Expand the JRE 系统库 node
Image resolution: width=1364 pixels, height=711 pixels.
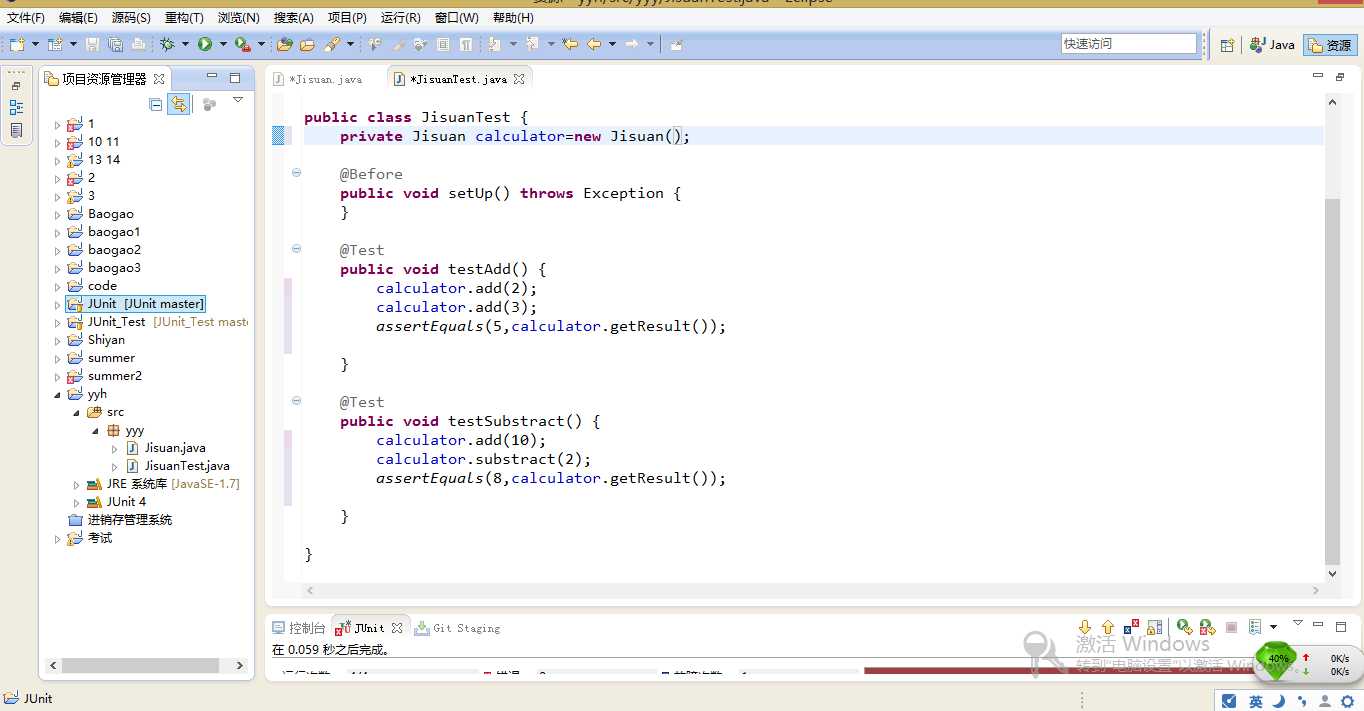76,484
